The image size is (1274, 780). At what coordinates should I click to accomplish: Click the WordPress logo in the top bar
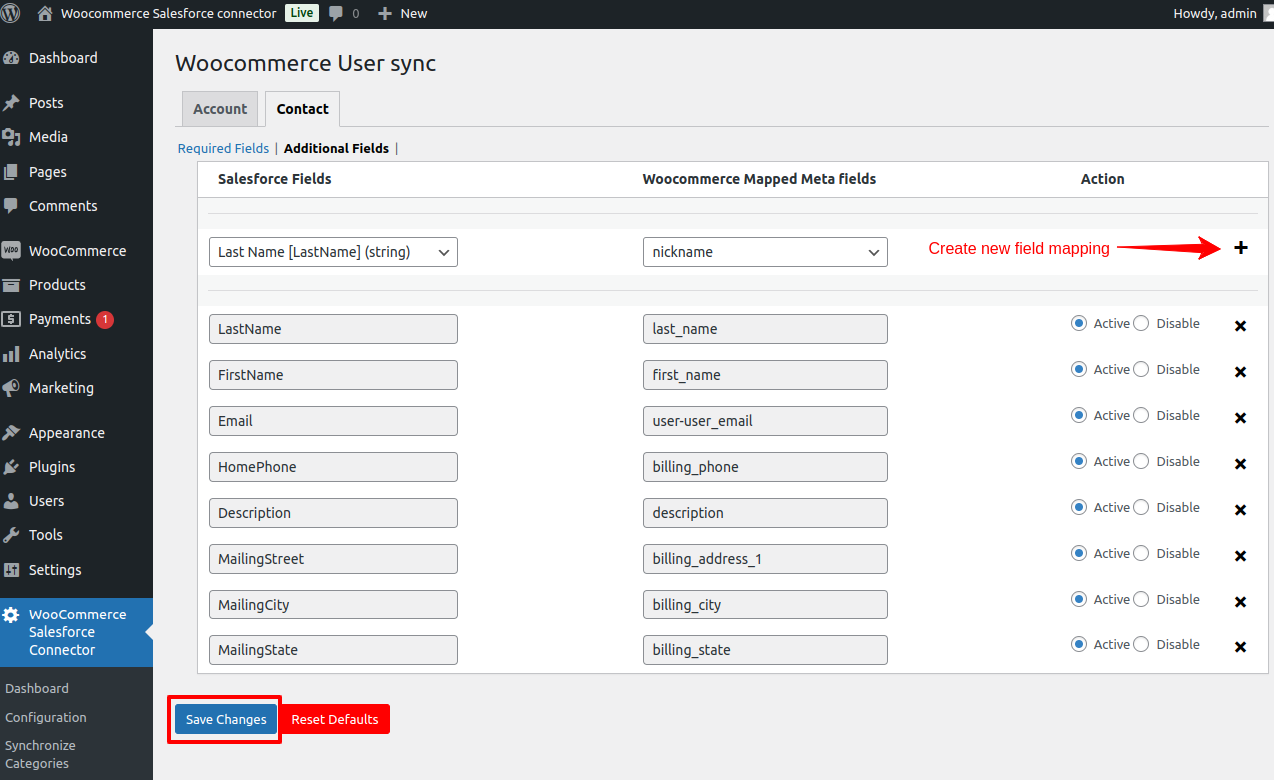click(x=12, y=13)
